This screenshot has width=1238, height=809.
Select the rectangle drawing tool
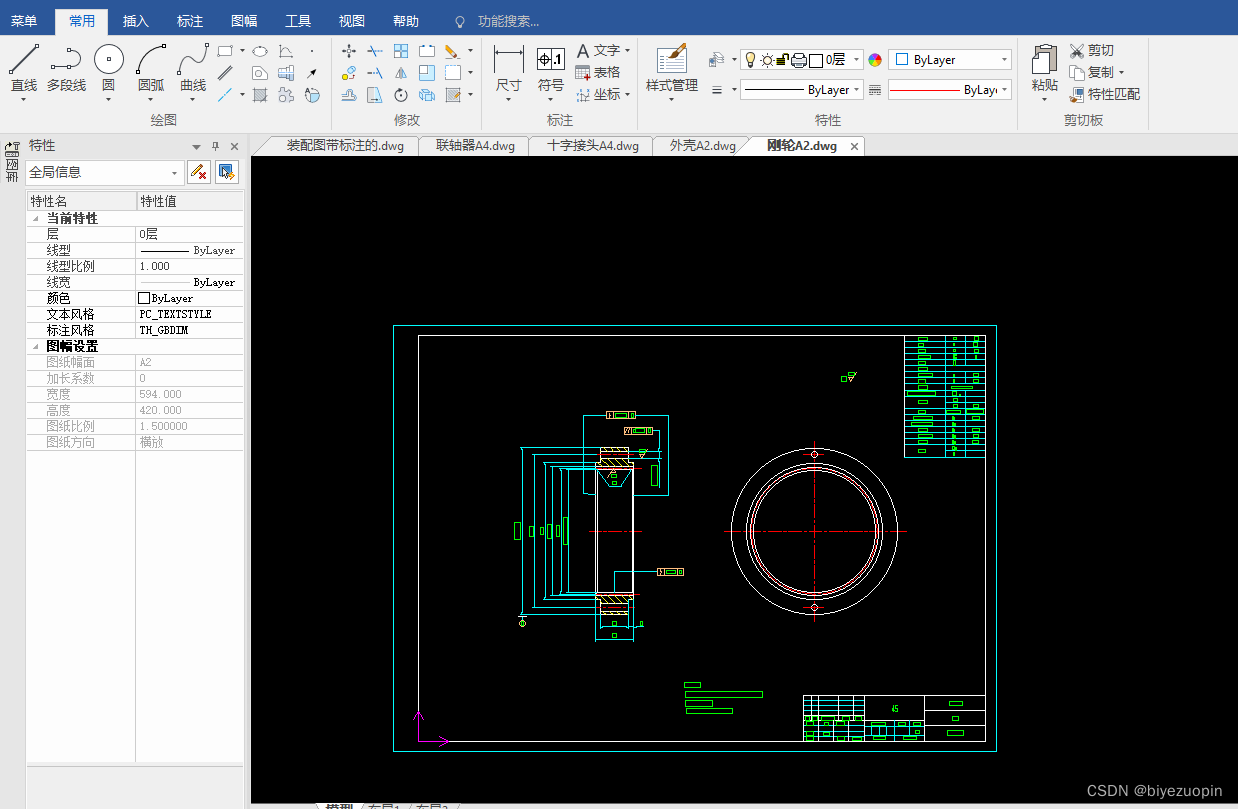point(225,51)
